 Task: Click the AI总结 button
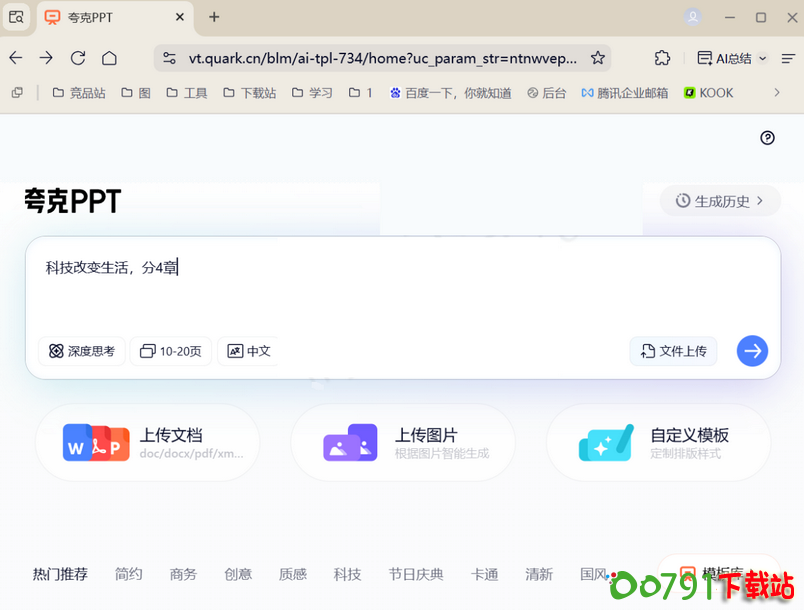(725, 58)
